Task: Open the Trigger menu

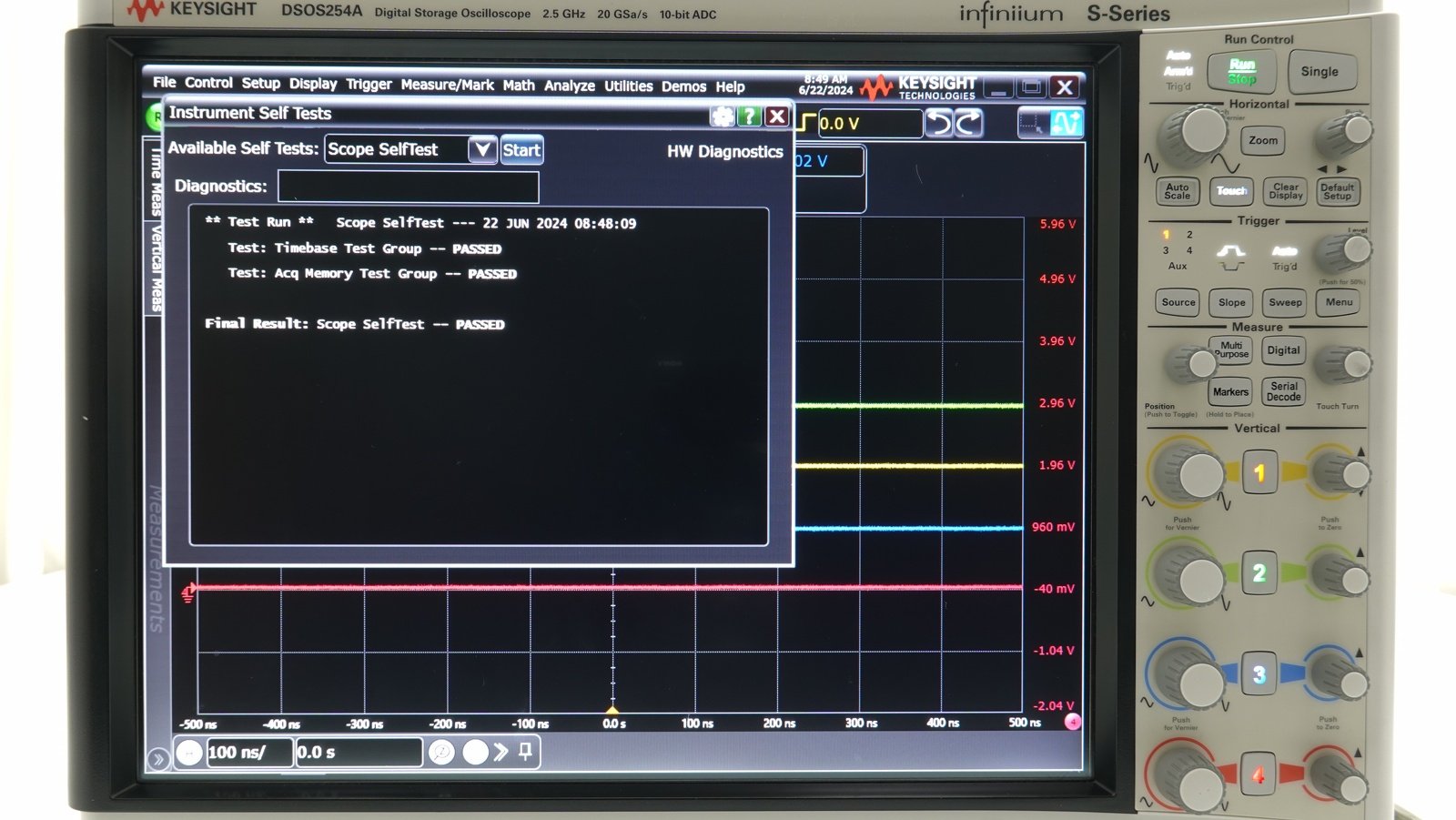Action: pos(369,85)
